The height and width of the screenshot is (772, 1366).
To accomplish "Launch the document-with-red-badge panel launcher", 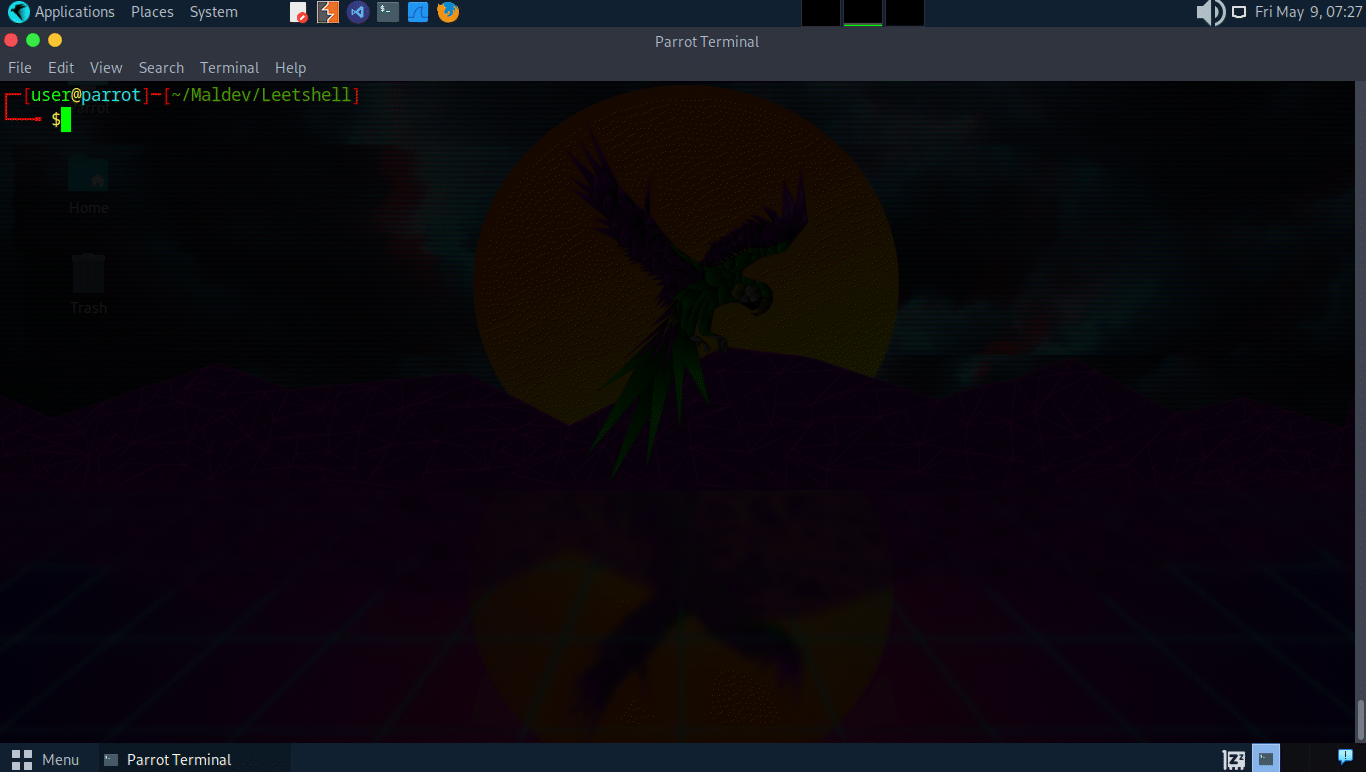I will [298, 12].
